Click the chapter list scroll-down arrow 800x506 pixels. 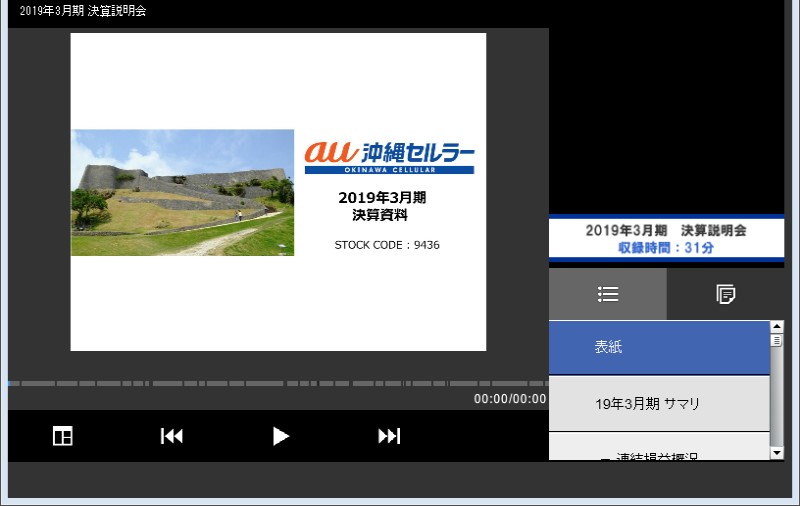(x=777, y=453)
